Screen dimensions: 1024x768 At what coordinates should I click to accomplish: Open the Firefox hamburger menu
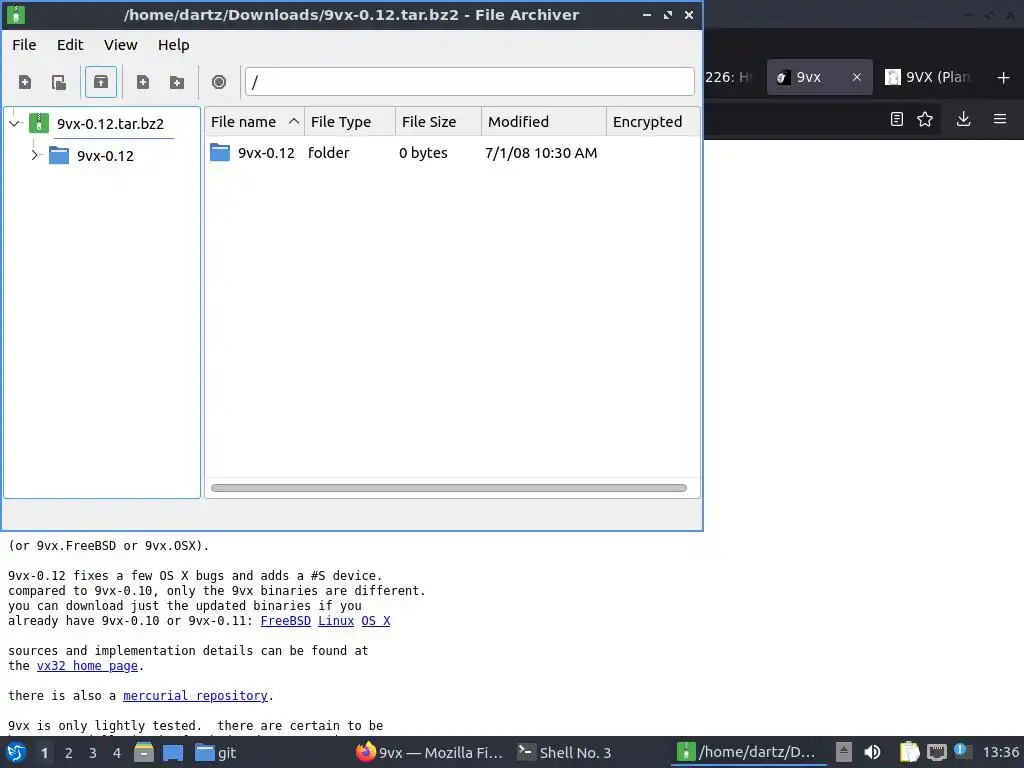point(1000,119)
